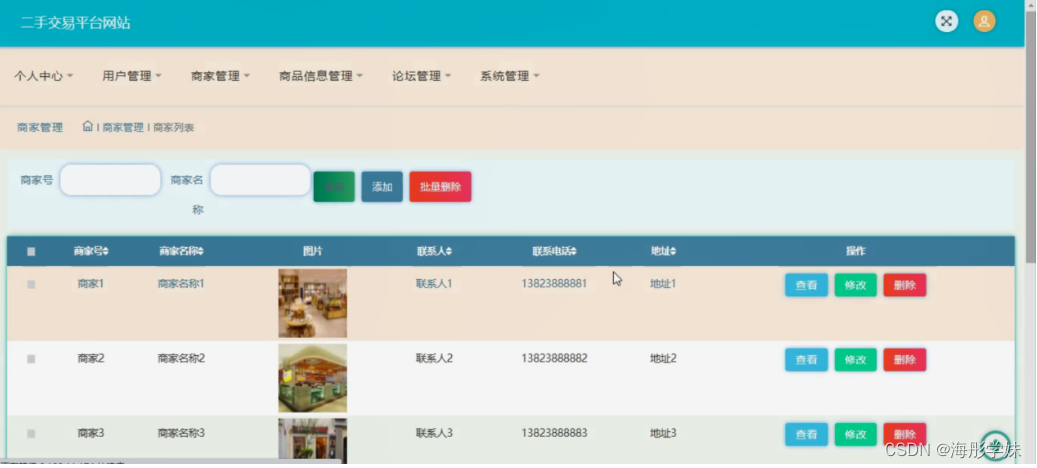Sort by 联系人 column arrows
Image resolution: width=1037 pixels, height=468 pixels.
(x=449, y=251)
